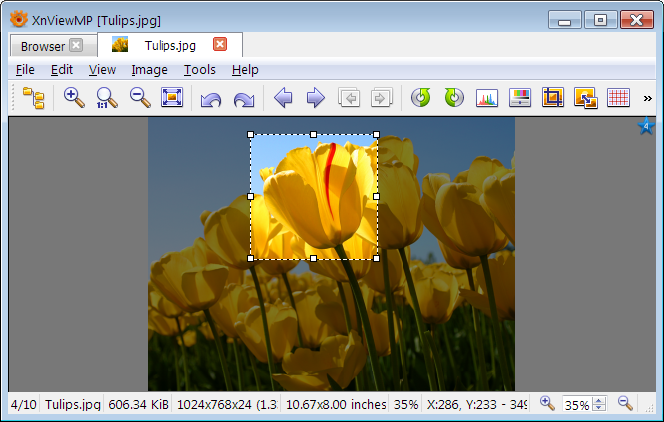The width and height of the screenshot is (664, 422).
Task: Click the 35% zoom input field
Action: [x=576, y=405]
